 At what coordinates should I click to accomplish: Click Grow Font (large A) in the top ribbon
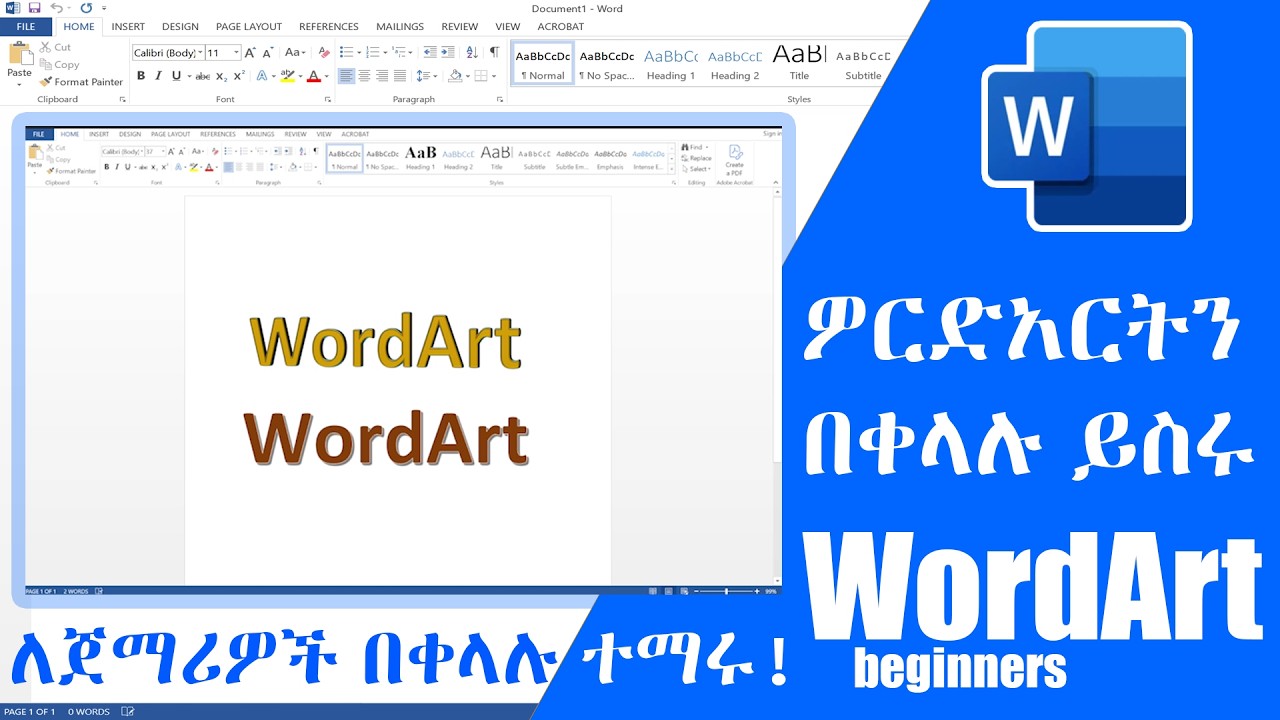[x=250, y=52]
